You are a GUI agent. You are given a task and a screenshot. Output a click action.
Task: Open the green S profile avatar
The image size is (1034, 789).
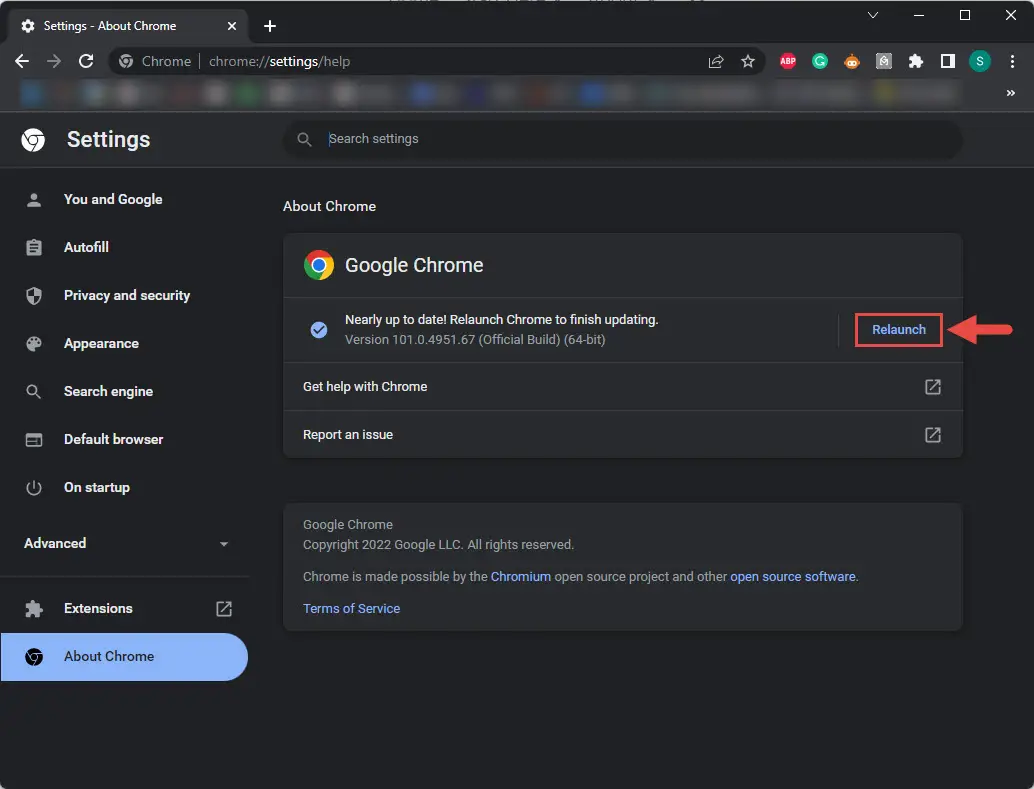[979, 61]
